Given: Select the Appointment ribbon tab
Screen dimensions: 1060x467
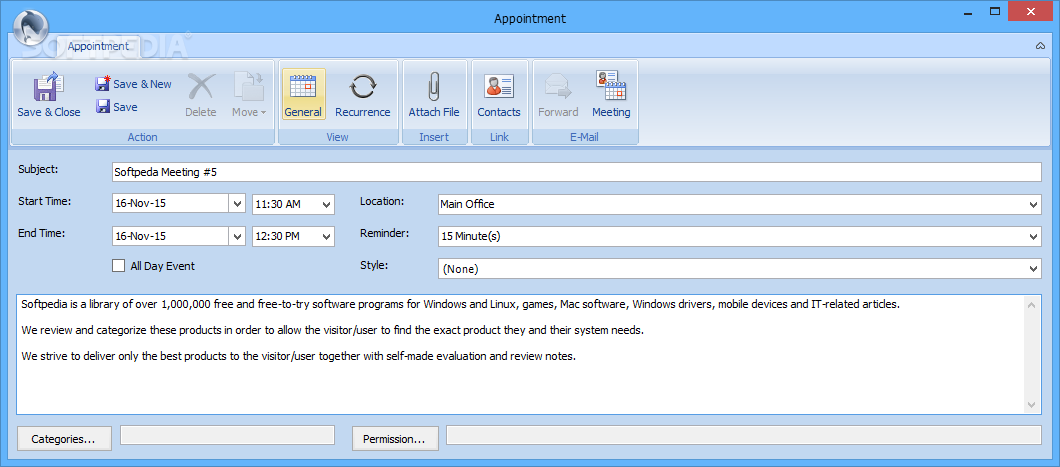Looking at the screenshot, I should [97, 46].
